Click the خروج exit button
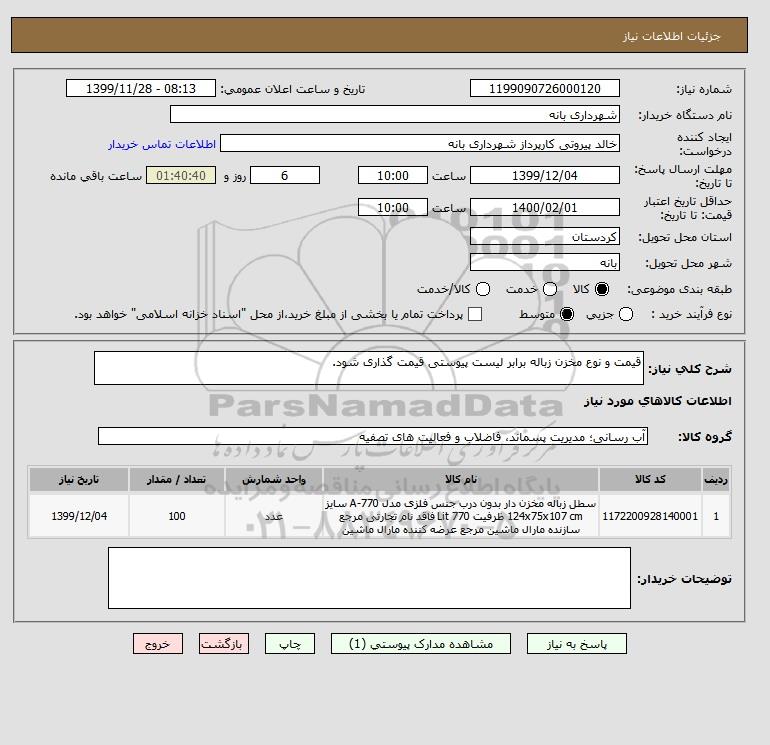Viewport: 770px width, 745px height. [x=158, y=644]
